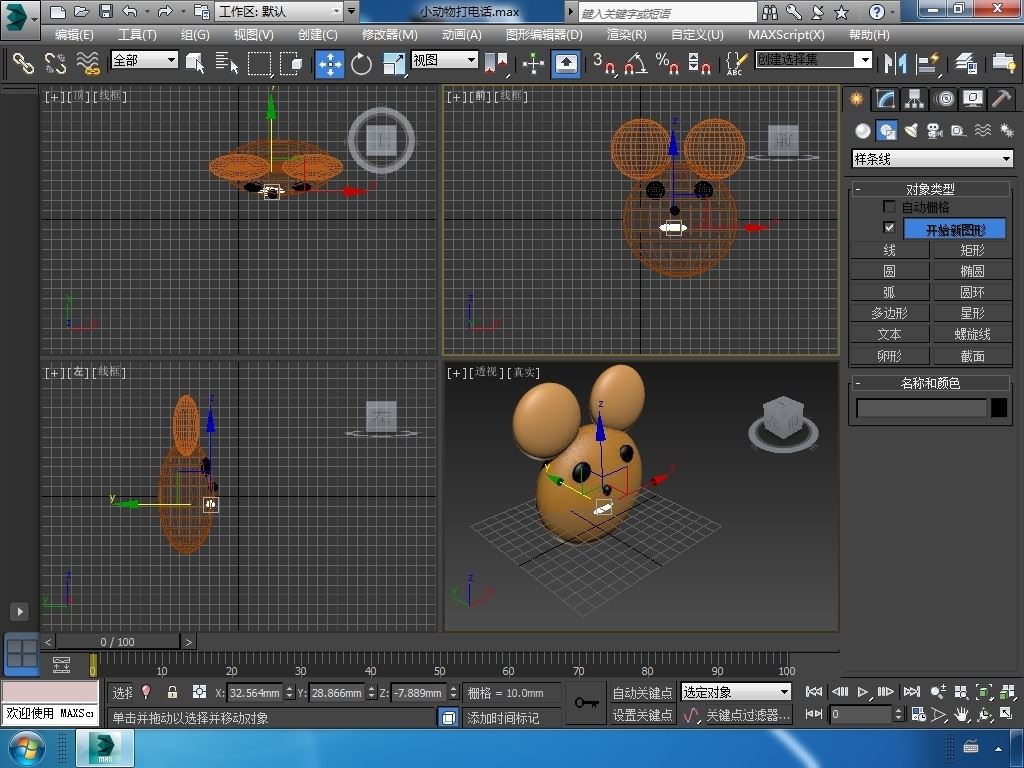Toggle Select and Manipulate tool
The image size is (1024, 768).
coord(534,63)
